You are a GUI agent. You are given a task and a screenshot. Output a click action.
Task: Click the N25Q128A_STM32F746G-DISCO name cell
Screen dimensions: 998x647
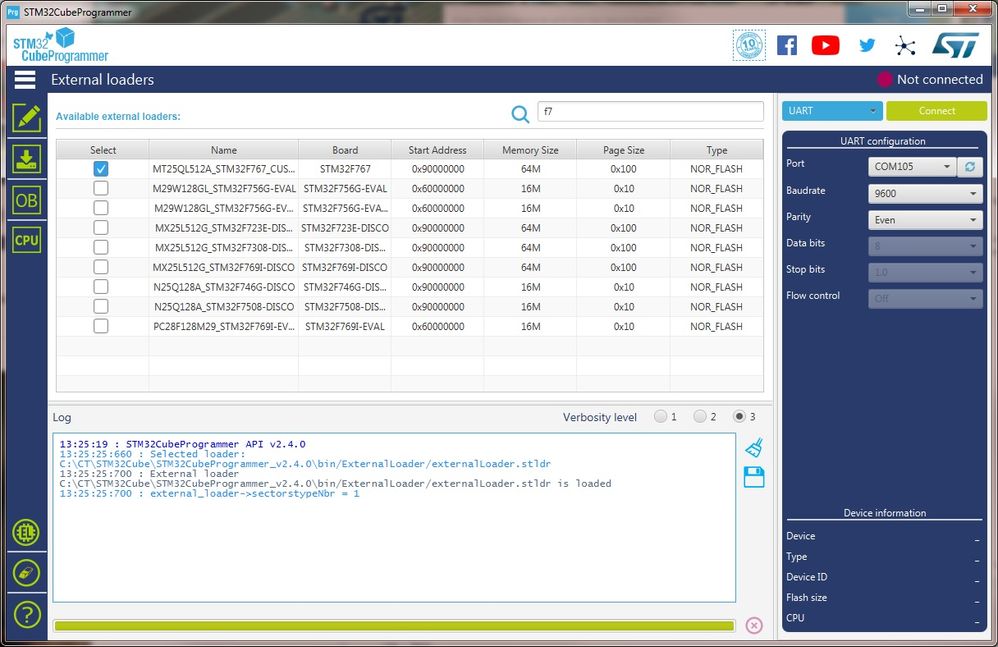coord(223,287)
